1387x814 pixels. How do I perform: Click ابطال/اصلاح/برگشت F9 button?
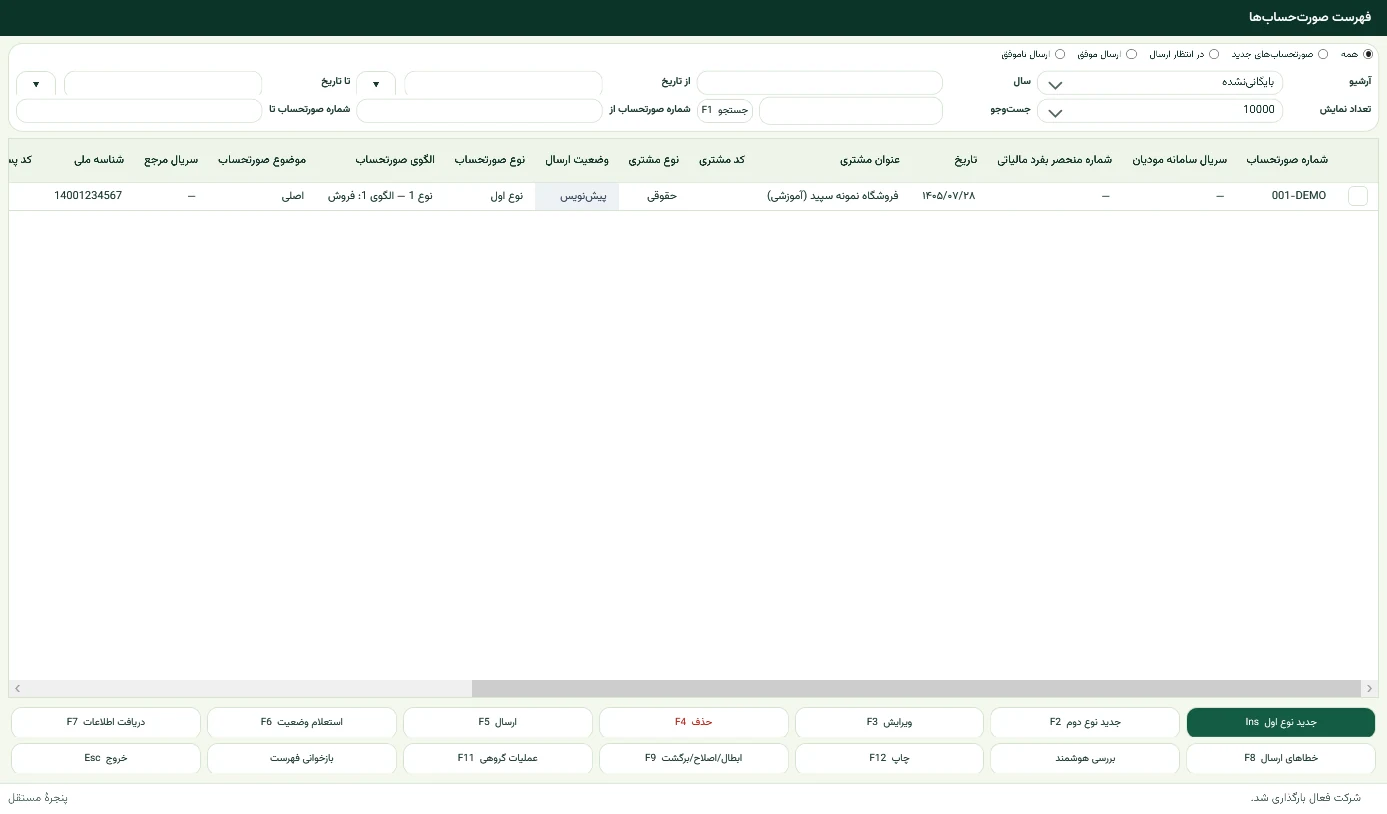coord(693,758)
